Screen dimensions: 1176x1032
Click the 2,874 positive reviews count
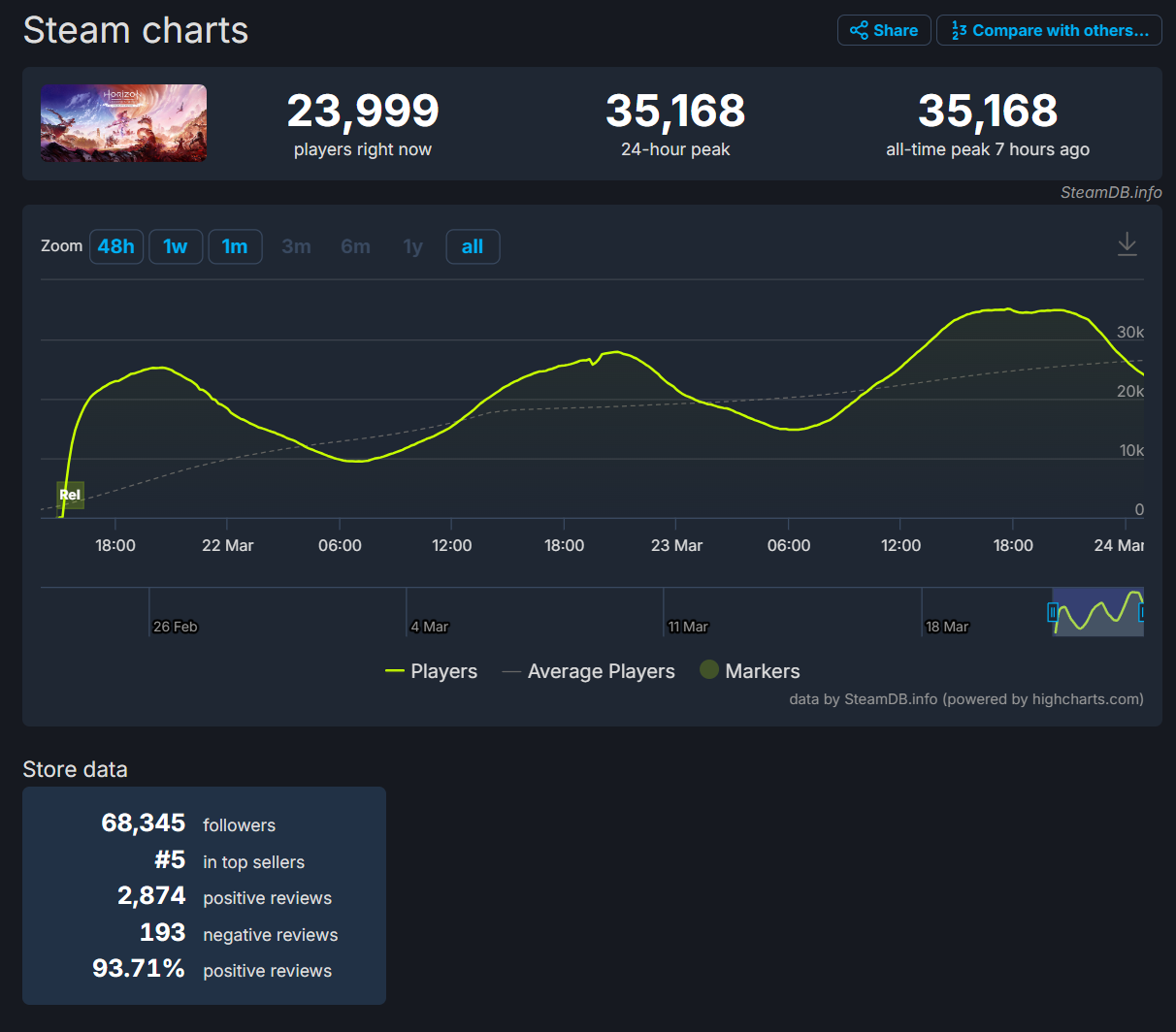tap(151, 895)
